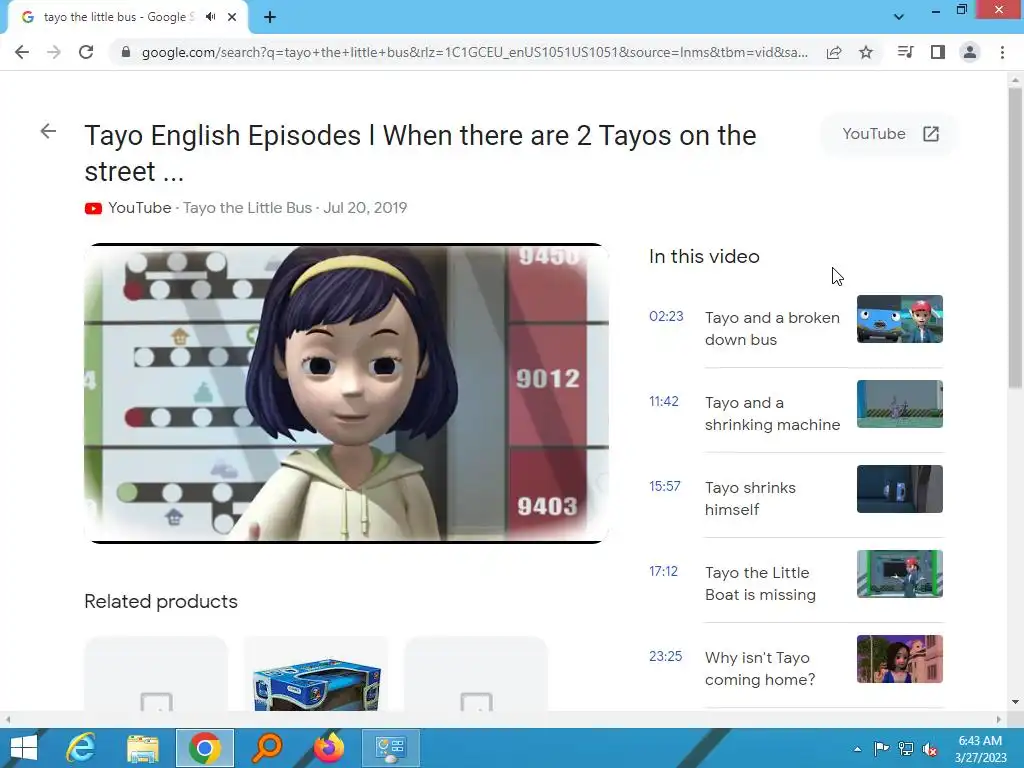Jump to 11:42 timestamp
Image resolution: width=1024 pixels, height=768 pixels.
click(x=664, y=402)
